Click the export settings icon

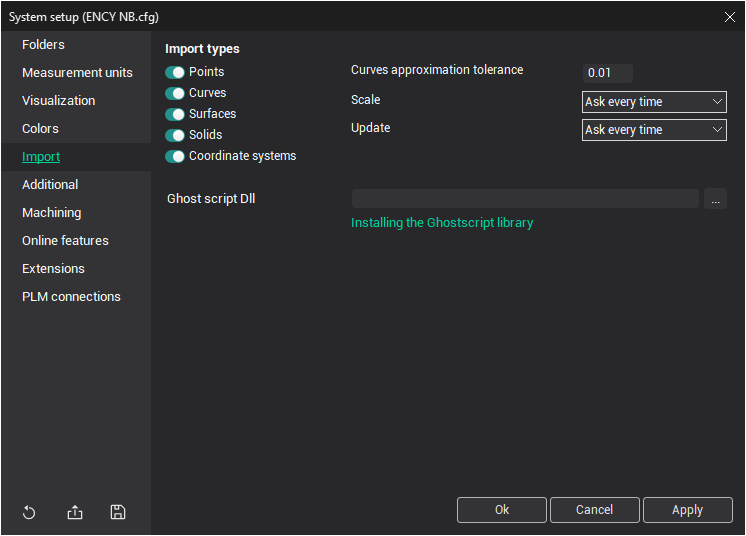tap(75, 513)
